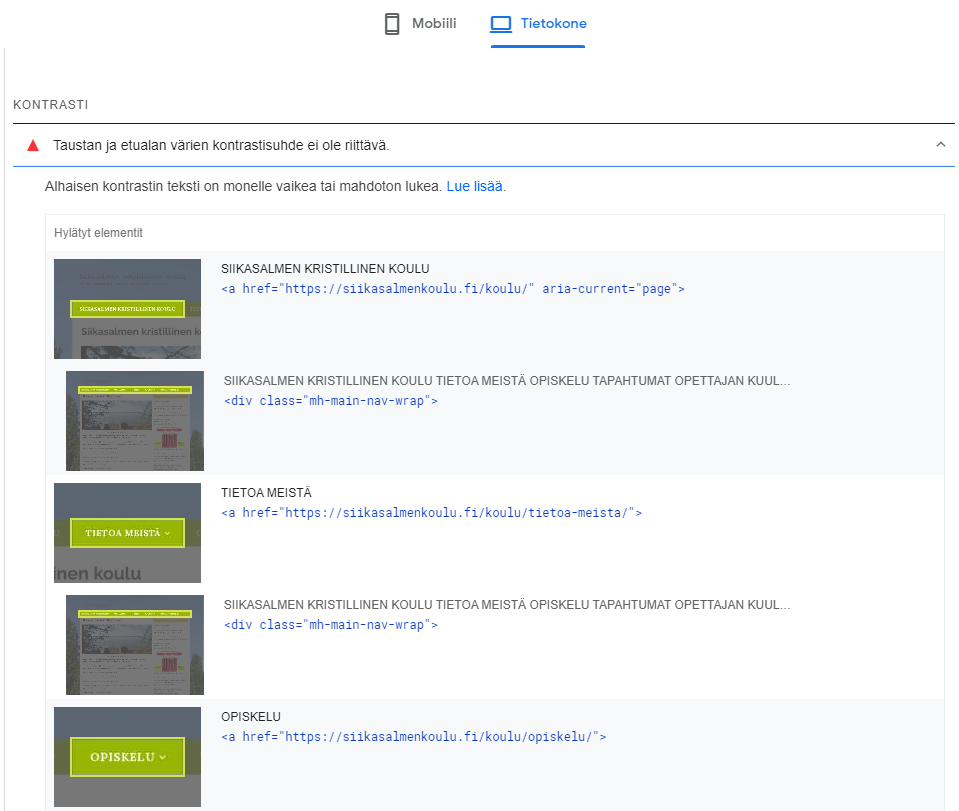Click the KONTRASTI section heading
Image resolution: width=959 pixels, height=811 pixels.
51,105
